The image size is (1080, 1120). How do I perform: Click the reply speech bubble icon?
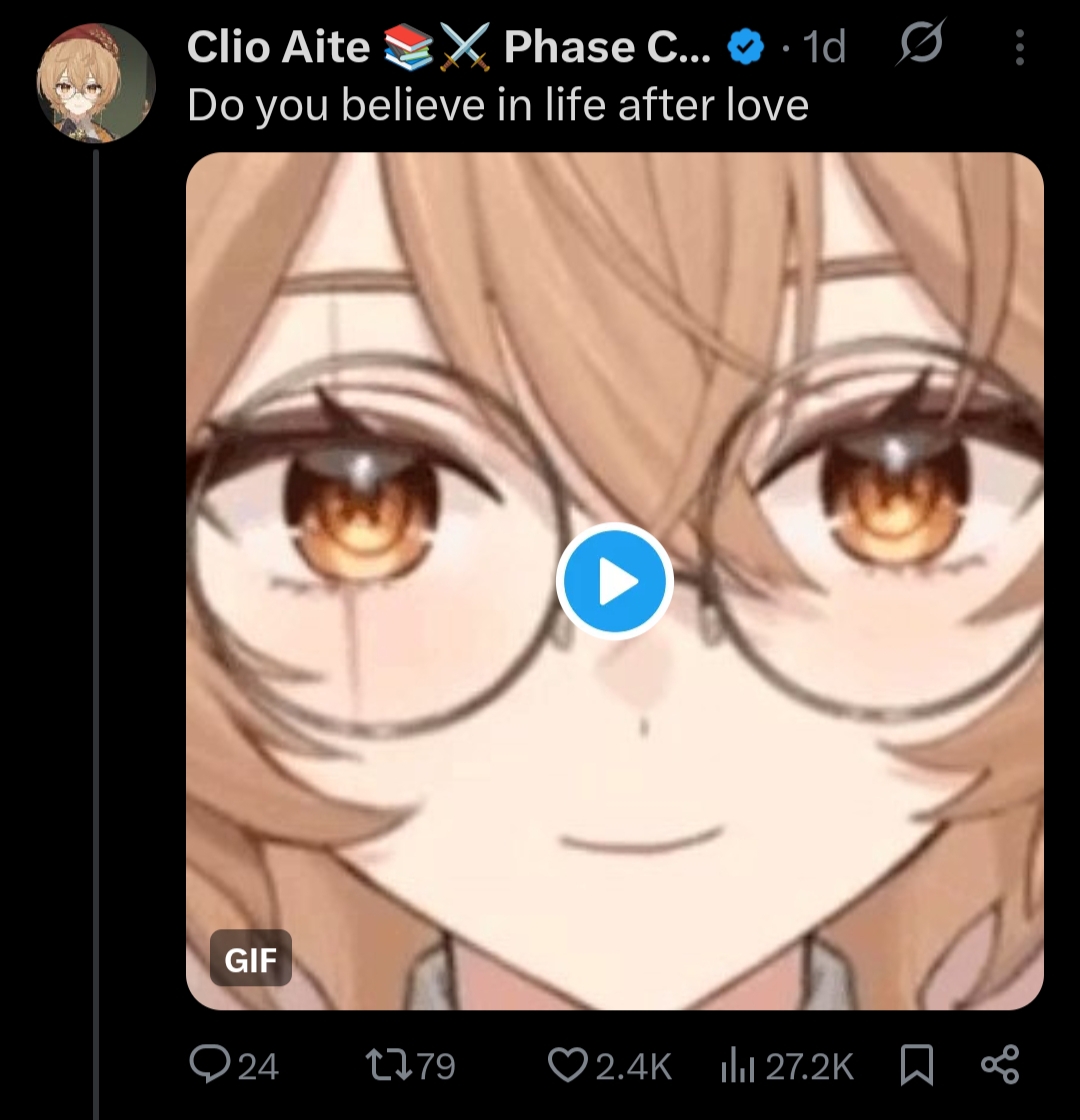coord(209,1064)
